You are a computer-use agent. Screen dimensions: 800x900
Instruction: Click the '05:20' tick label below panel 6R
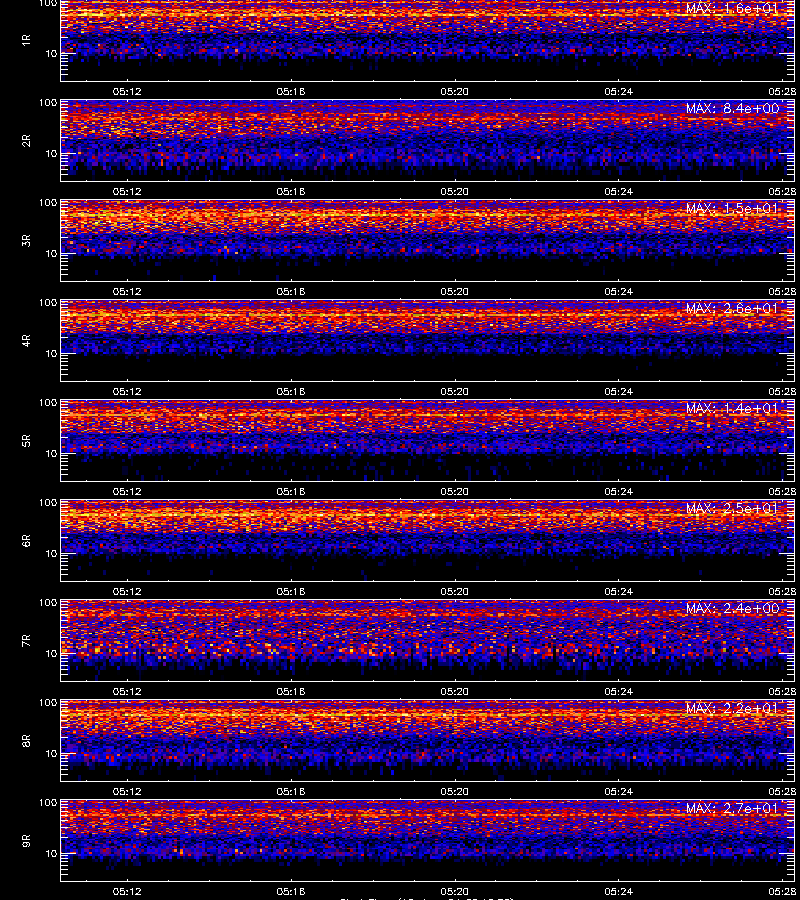(x=455, y=591)
